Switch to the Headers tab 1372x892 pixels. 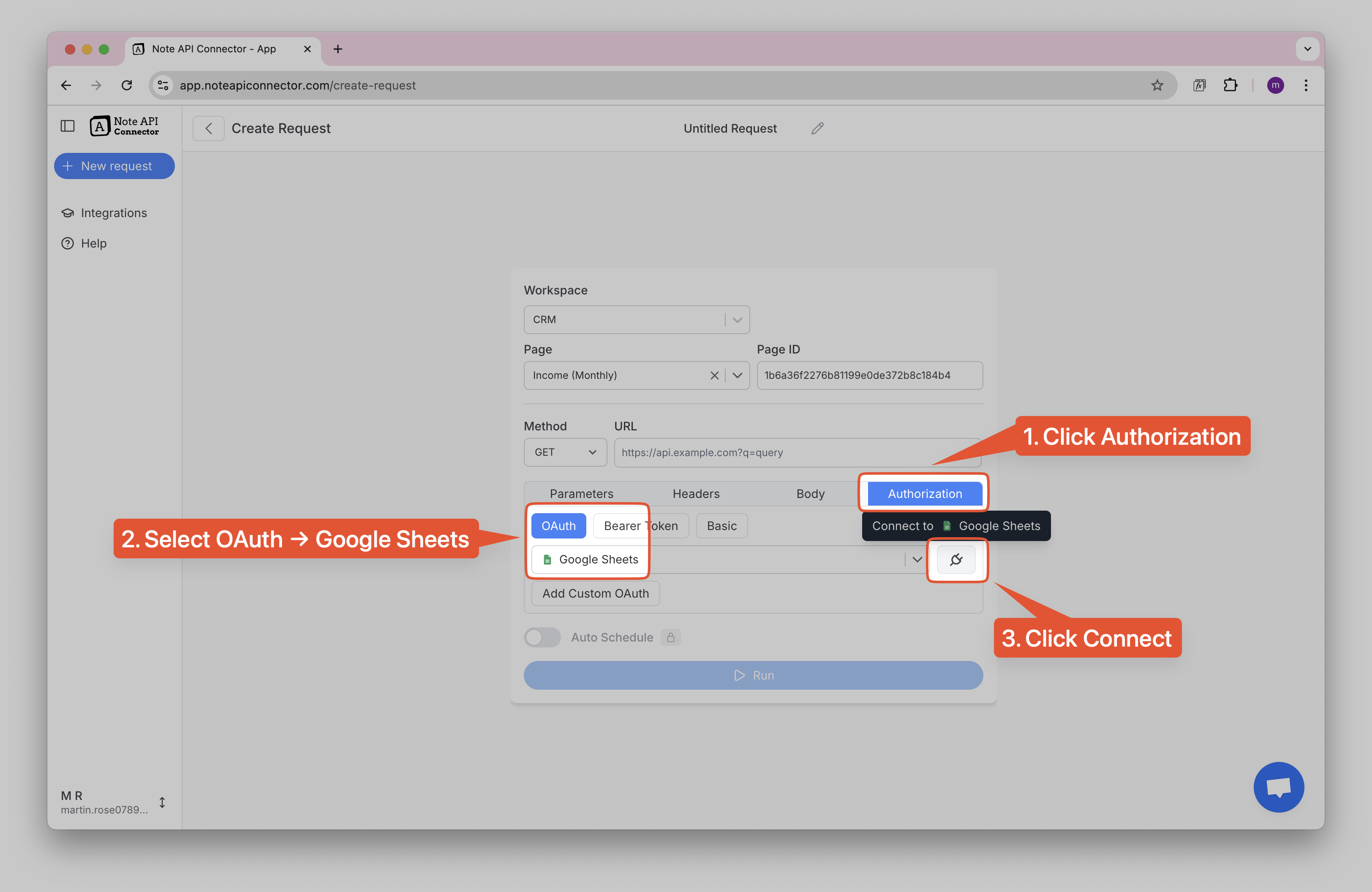click(x=696, y=494)
